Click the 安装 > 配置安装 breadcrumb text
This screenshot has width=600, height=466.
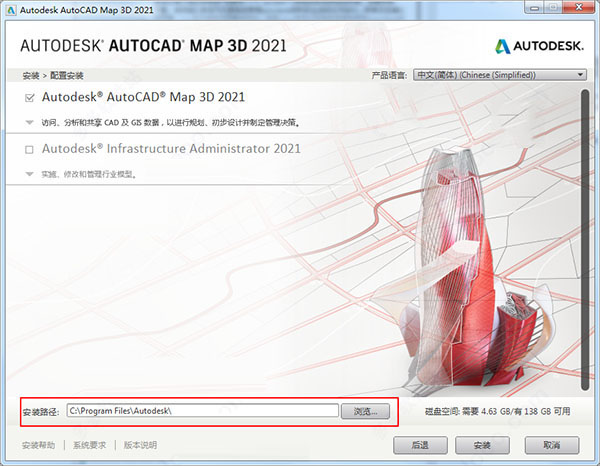(x=53, y=76)
